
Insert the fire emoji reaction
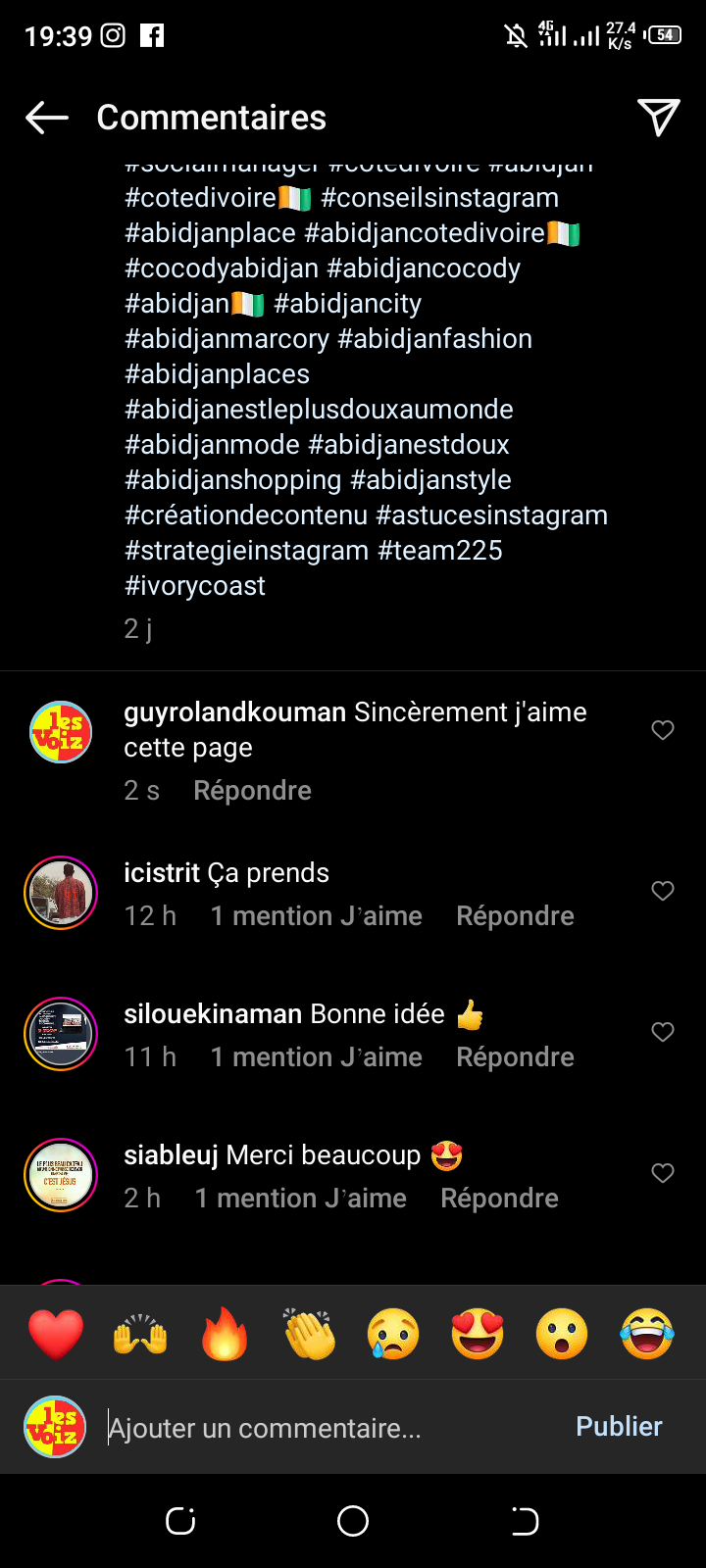click(225, 1334)
